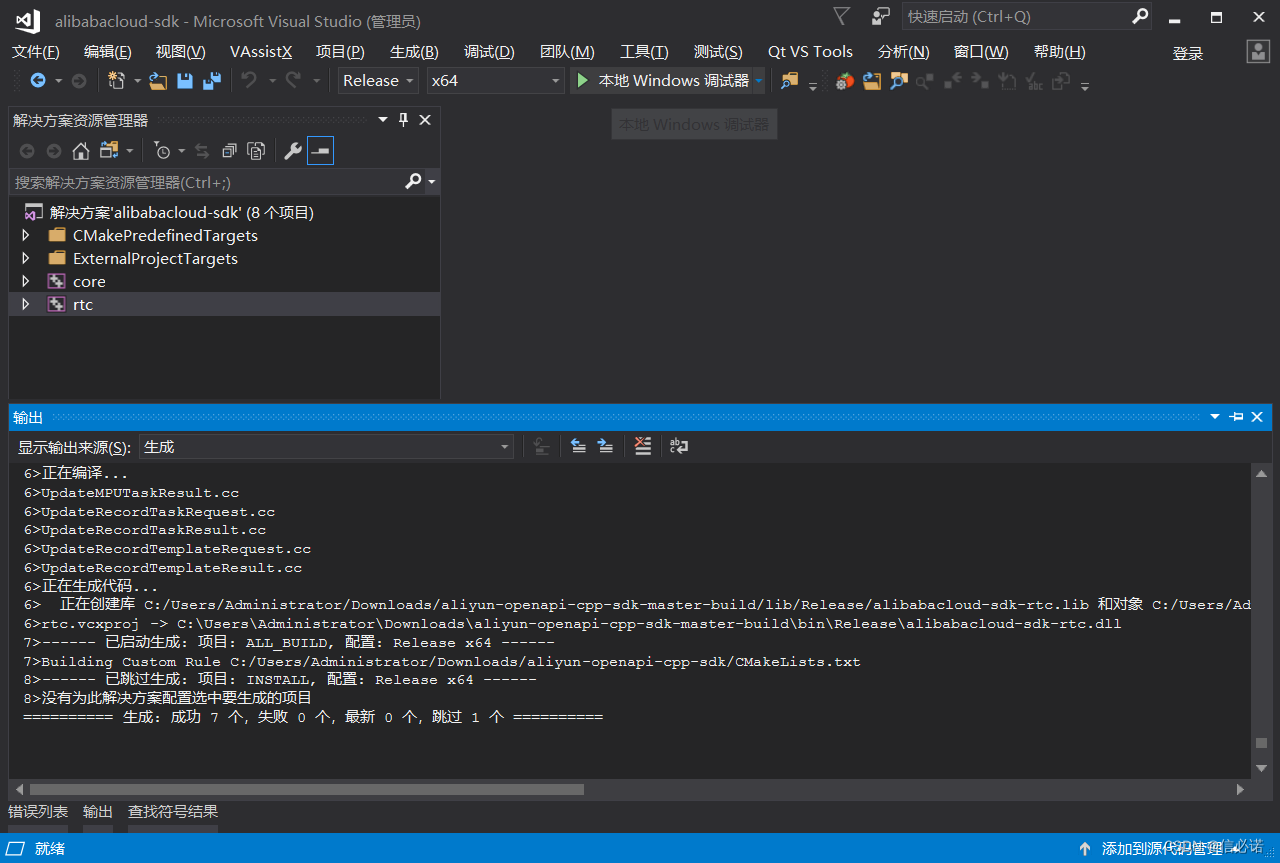Click the Find in Files icon
1280x863 pixels.
click(x=790, y=81)
